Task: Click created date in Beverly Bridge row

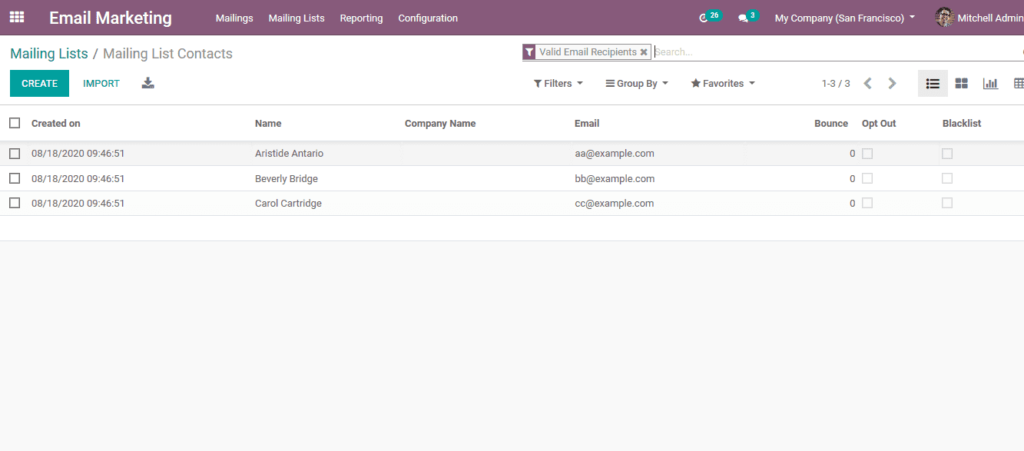Action: click(78, 178)
